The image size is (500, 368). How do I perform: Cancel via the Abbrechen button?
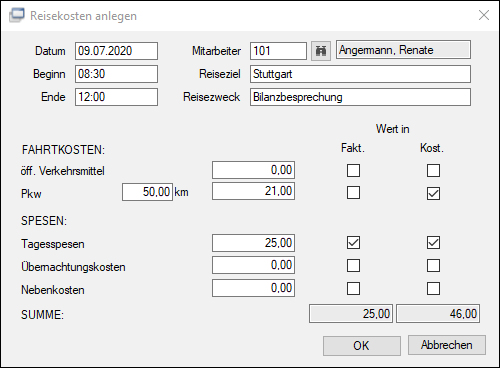[447, 345]
